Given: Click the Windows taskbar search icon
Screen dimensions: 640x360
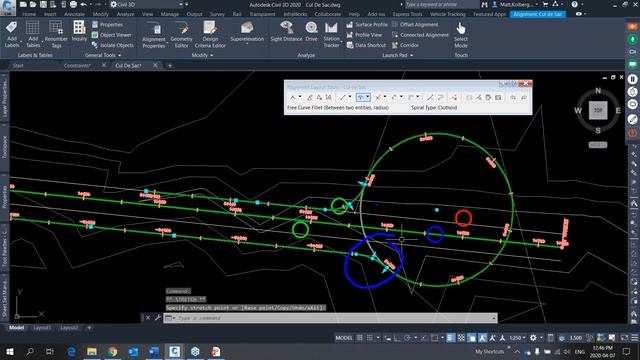Looking at the screenshot, I should click(30, 351).
